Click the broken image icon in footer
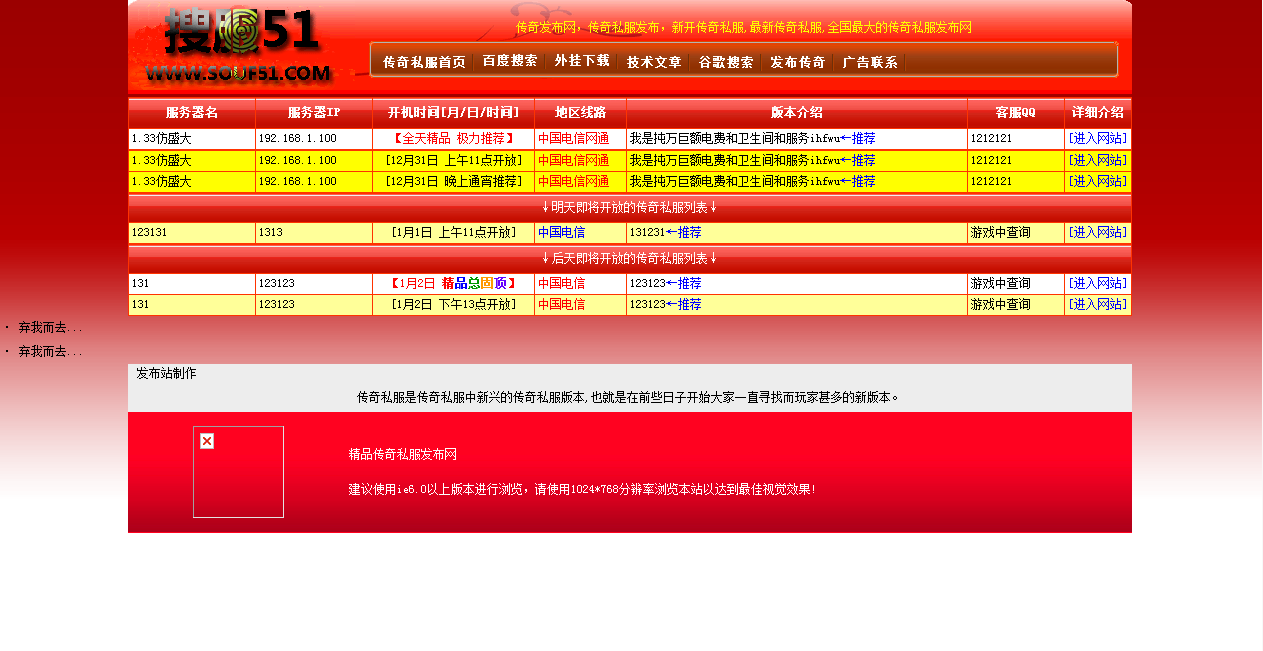 coord(206,439)
